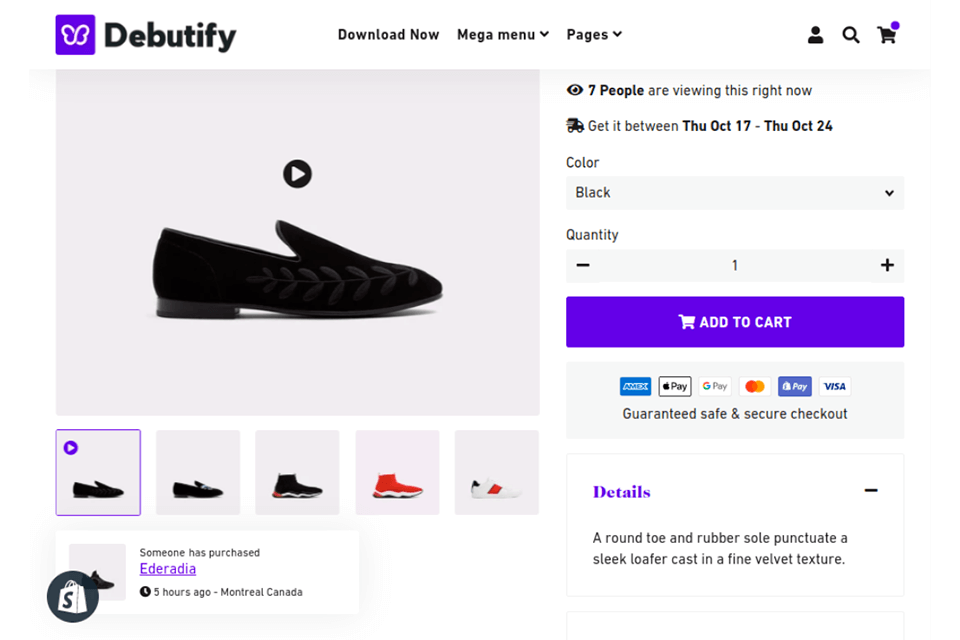
Task: Click the delivery truck shipping icon
Action: tap(574, 126)
